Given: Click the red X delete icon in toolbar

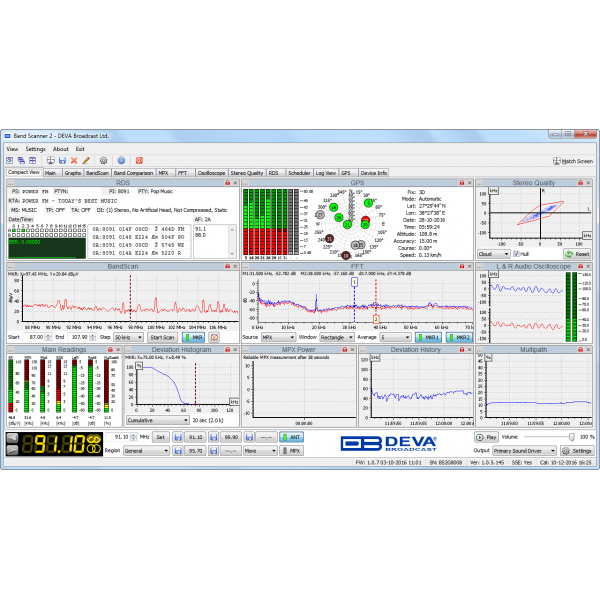Looking at the screenshot, I should 74,161.
